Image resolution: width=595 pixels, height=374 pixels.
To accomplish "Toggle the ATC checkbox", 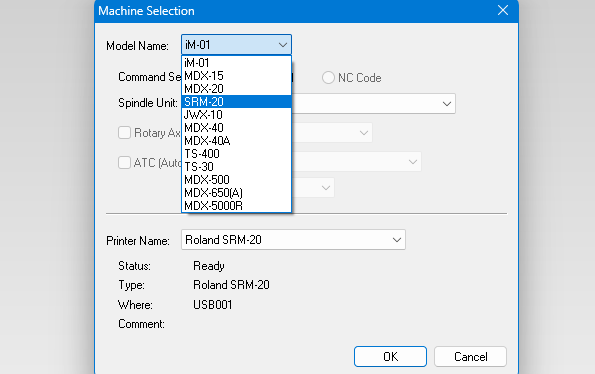I will pos(124,163).
